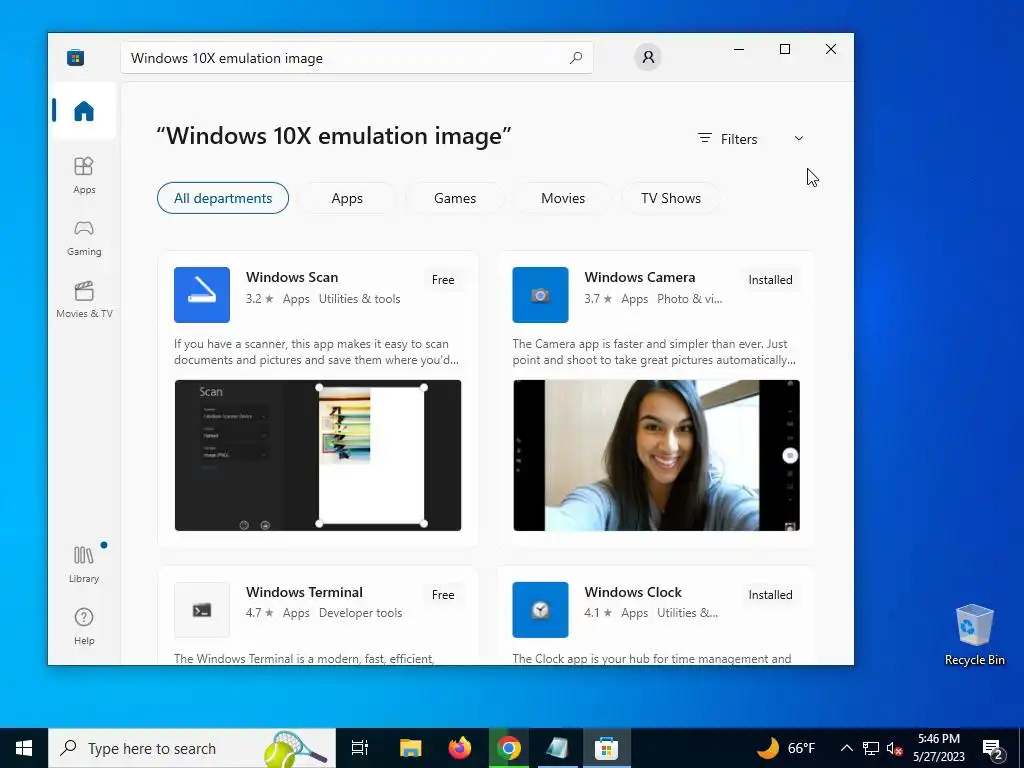Image resolution: width=1024 pixels, height=768 pixels.
Task: Open the Windows Clock title link
Action: click(x=633, y=592)
